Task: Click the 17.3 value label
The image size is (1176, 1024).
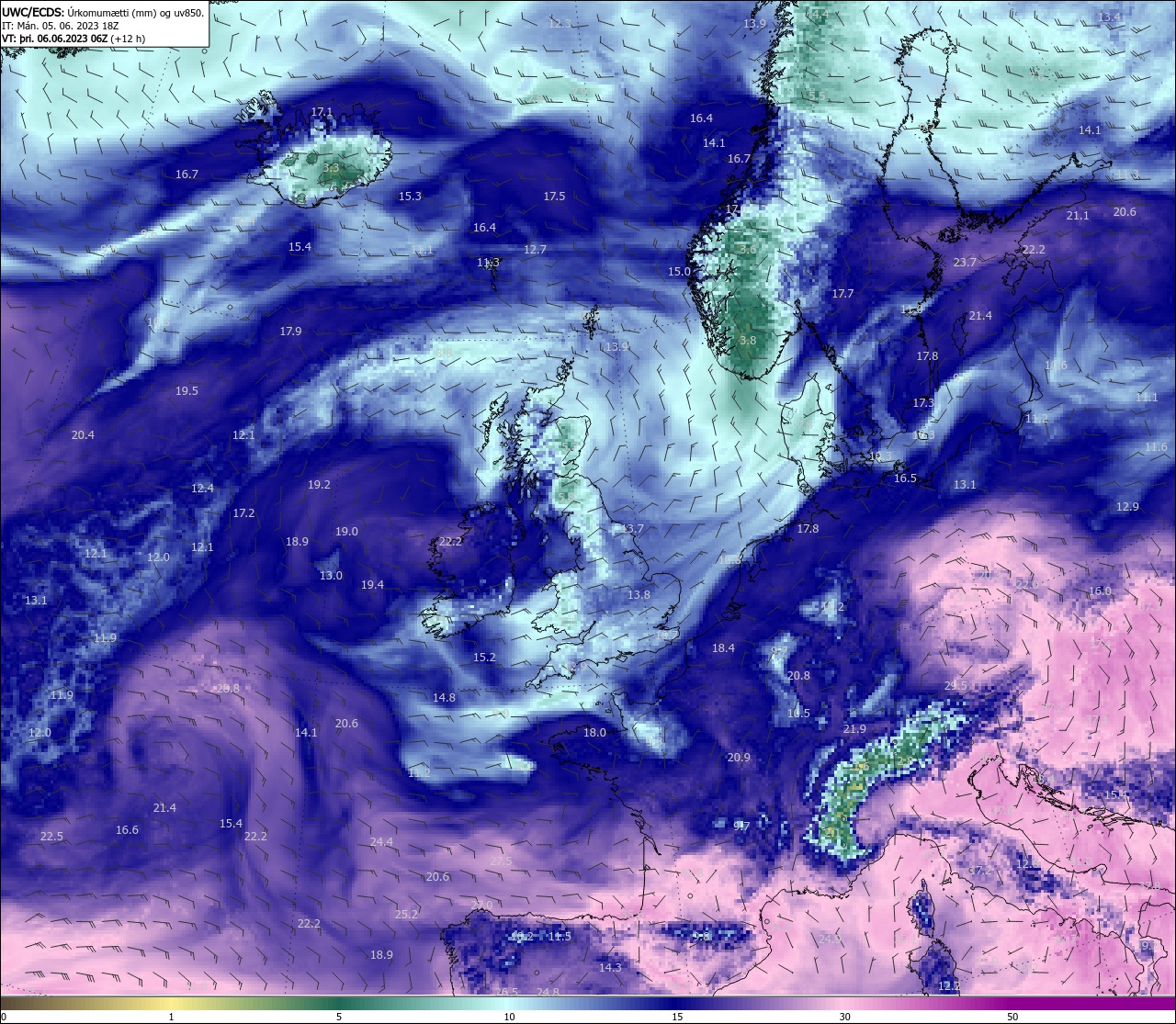Action: click(x=923, y=403)
